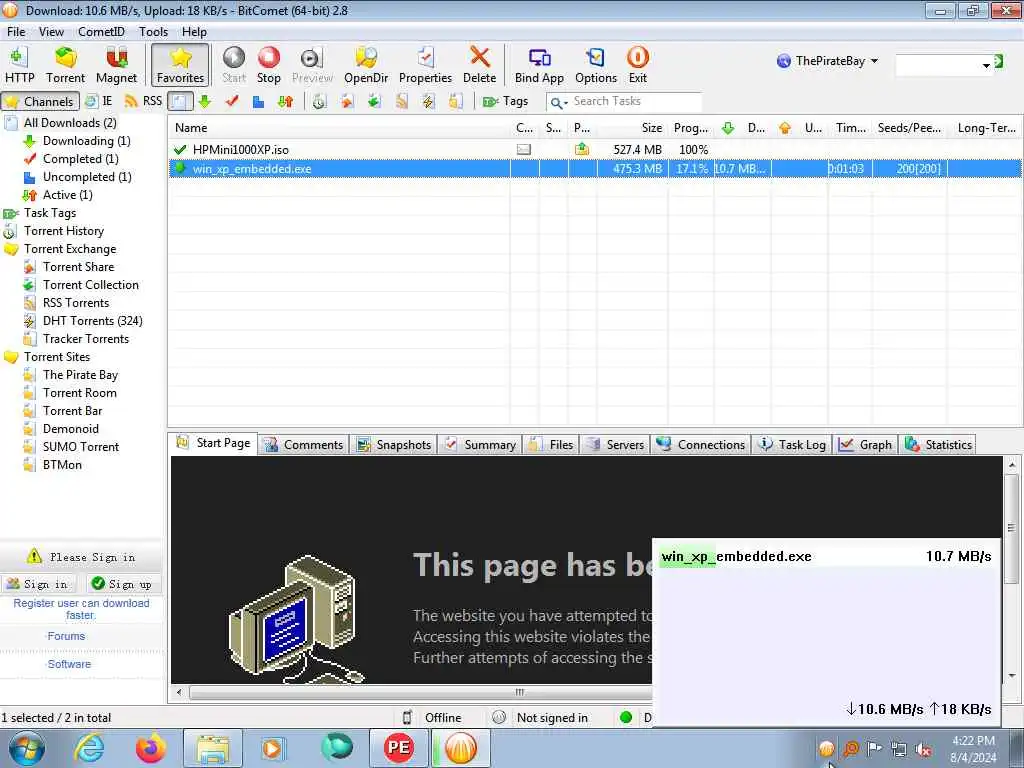1024x768 pixels.
Task: Click the RSS channel button
Action: tap(143, 101)
